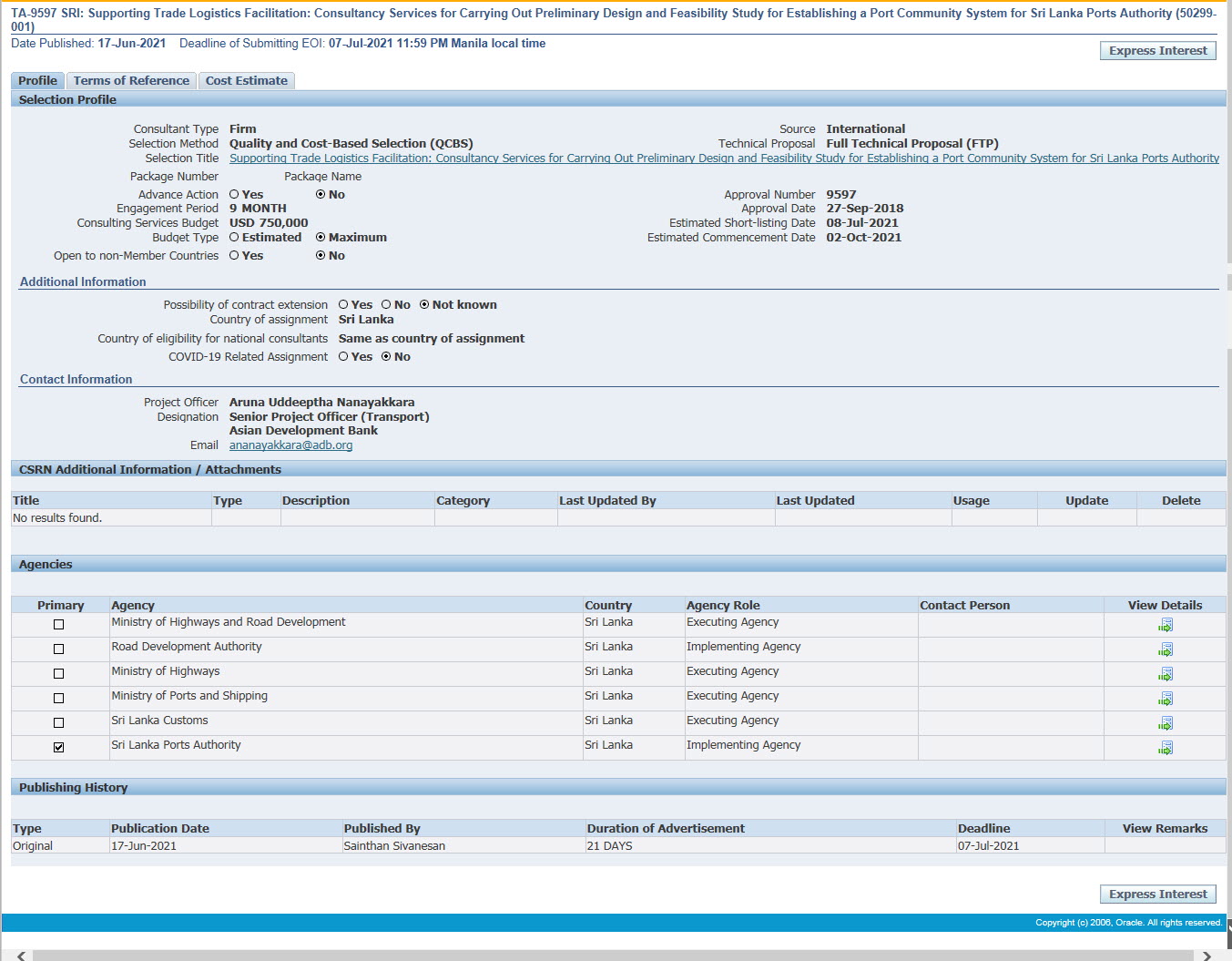This screenshot has height=961, width=1232.
Task: Tick Primary checkbox for Road Development Authority
Action: [59, 649]
